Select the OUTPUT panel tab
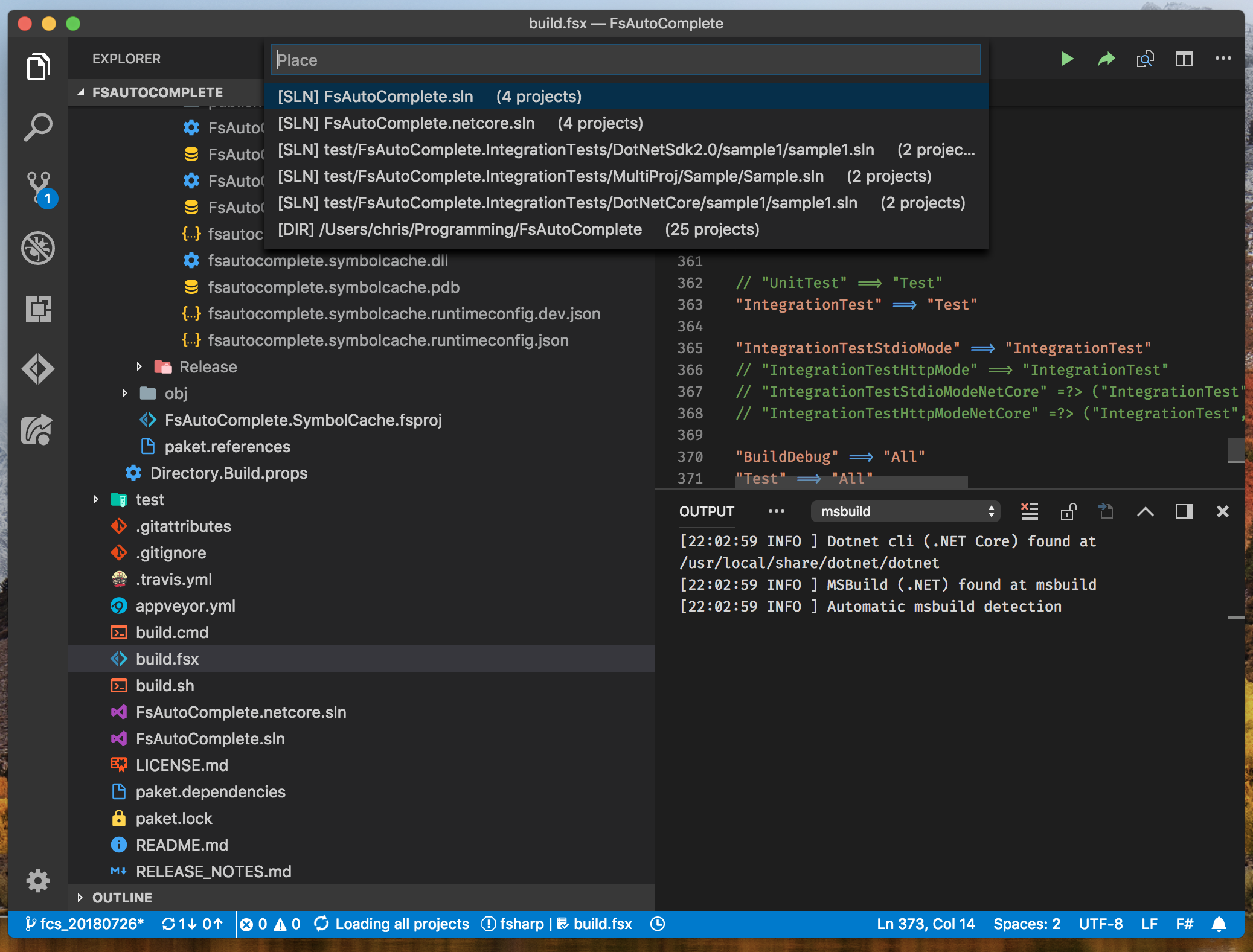 tap(707, 511)
